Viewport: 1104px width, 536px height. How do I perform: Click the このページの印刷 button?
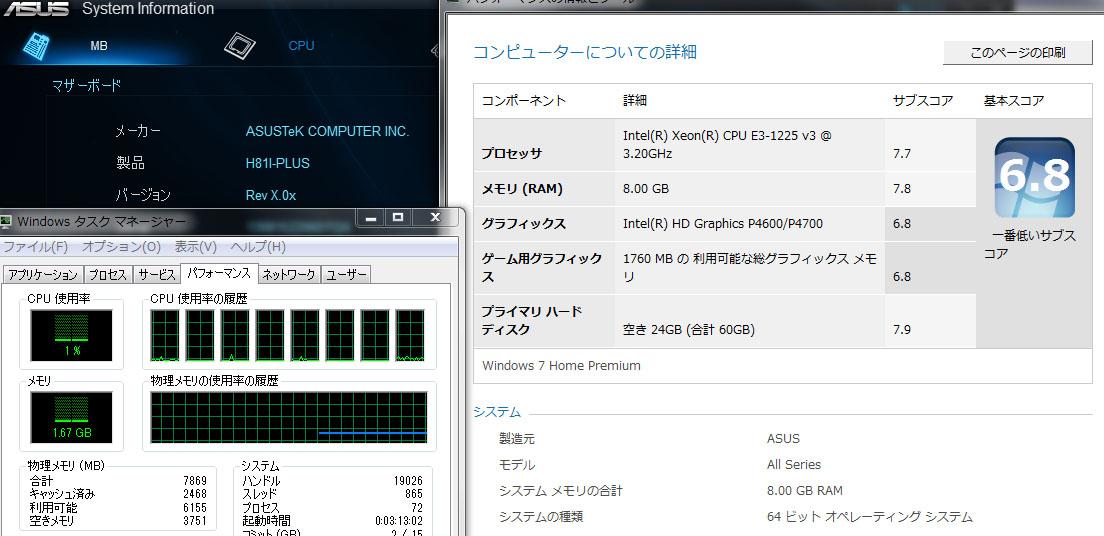click(1017, 53)
